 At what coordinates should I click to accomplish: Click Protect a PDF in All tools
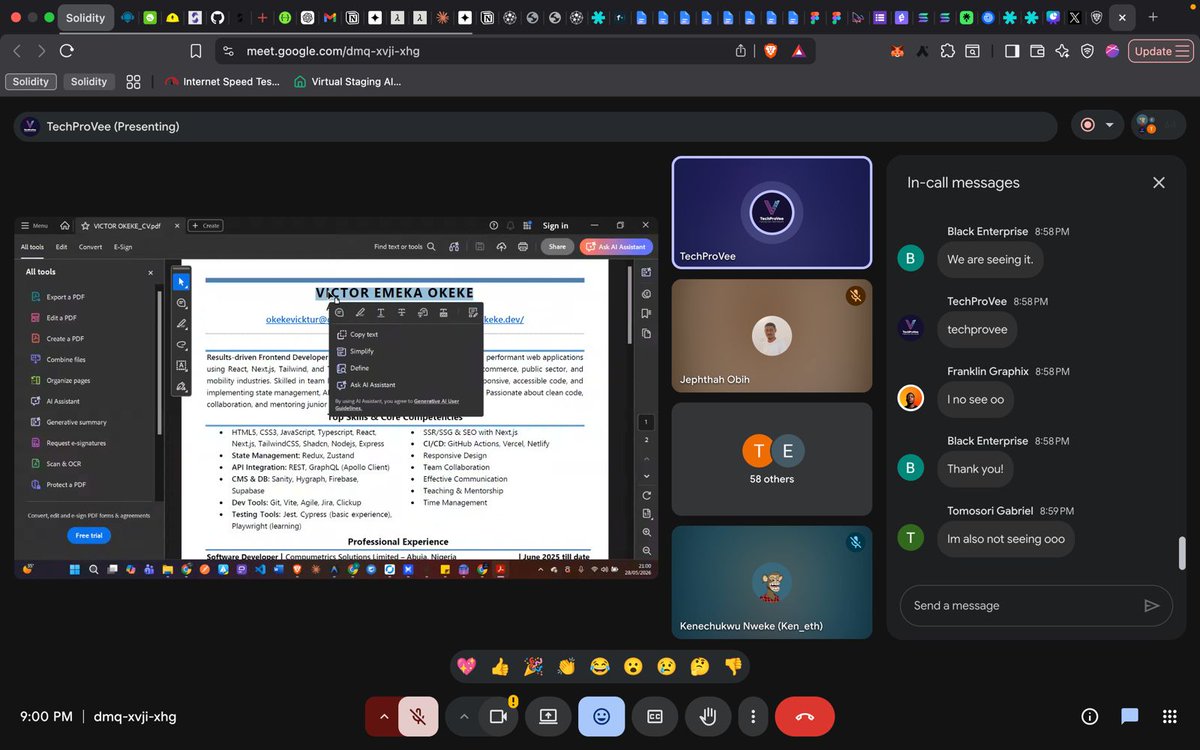[x=65, y=485]
